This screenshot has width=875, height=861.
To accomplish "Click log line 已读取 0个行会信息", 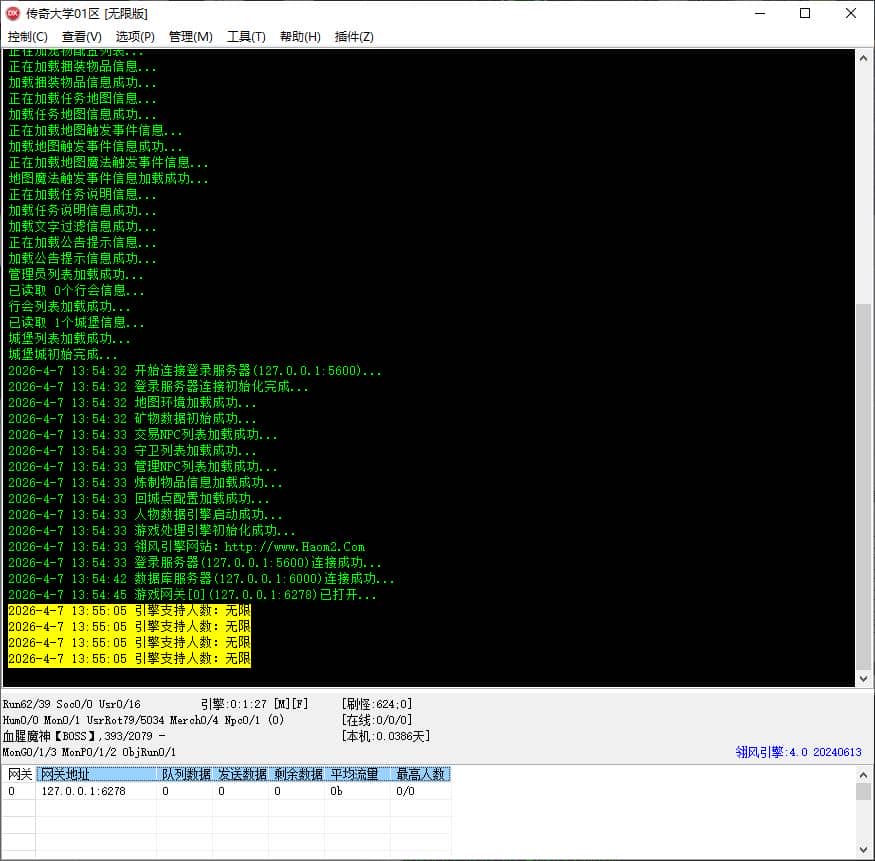I will [x=76, y=291].
